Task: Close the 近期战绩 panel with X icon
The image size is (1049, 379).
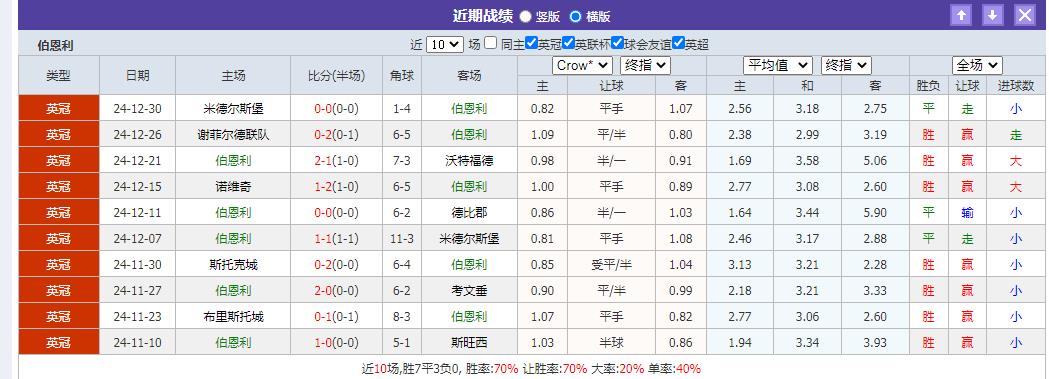Action: point(1025,15)
